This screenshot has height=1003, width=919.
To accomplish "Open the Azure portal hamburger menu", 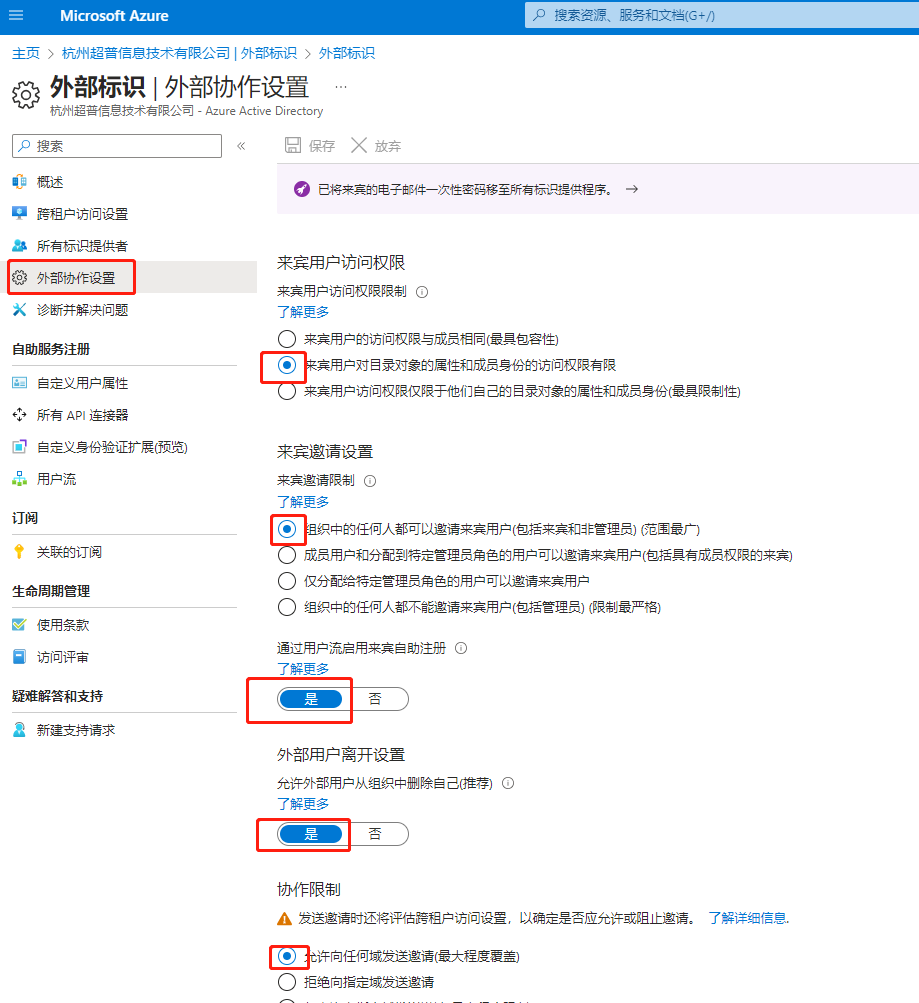I will click(16, 16).
